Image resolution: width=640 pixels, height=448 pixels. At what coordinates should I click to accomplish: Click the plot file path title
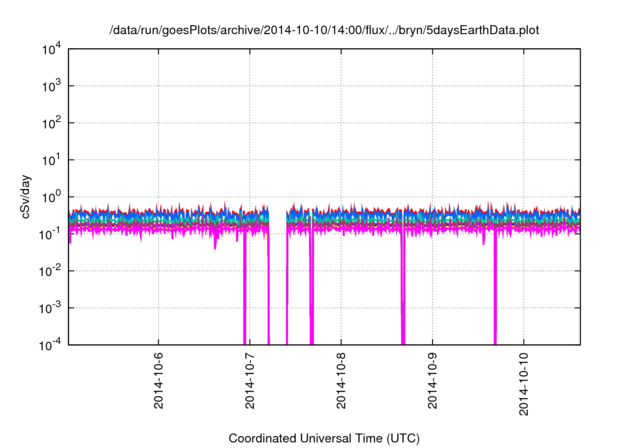[324, 30]
